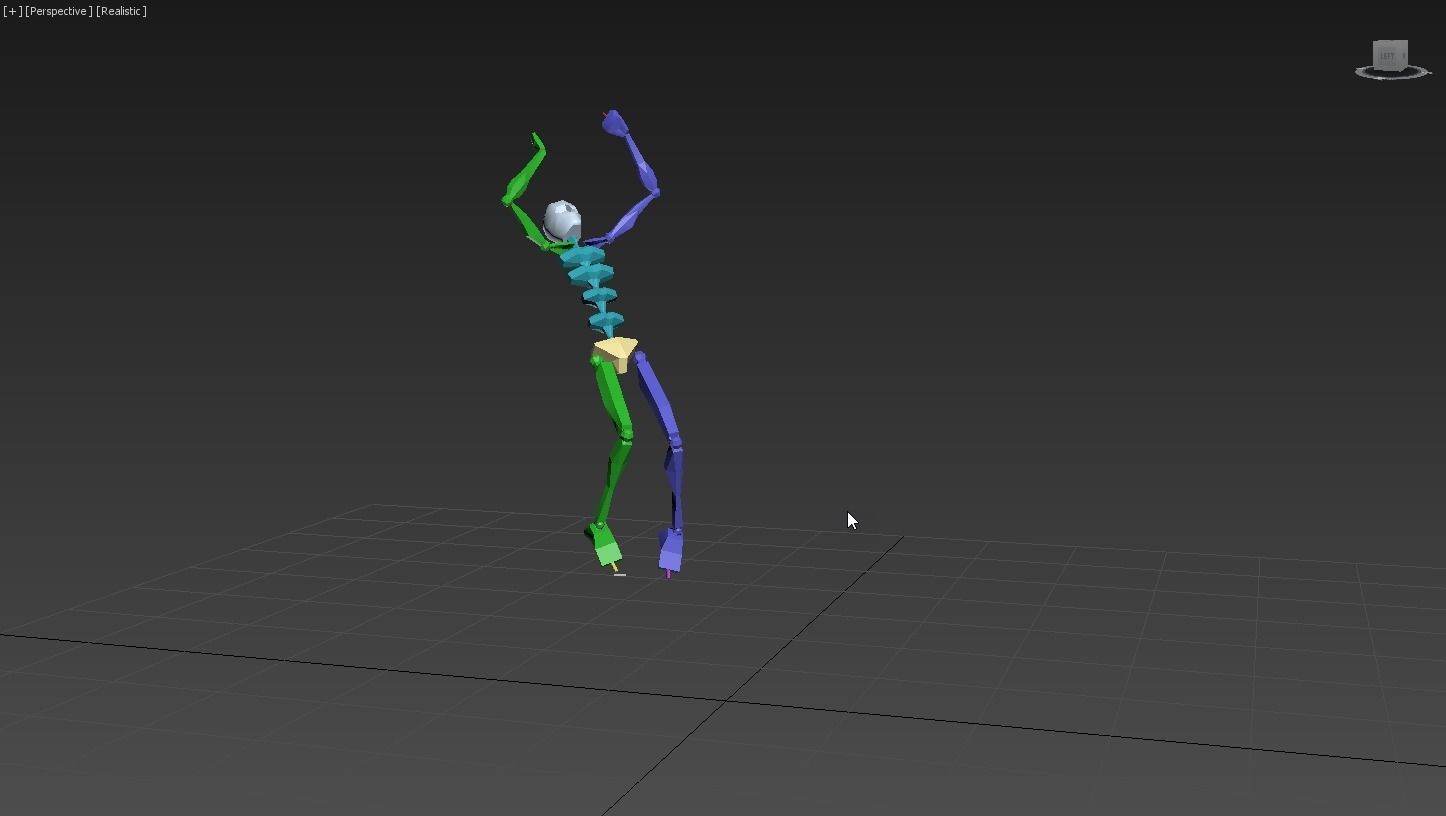Open the [Realistic] shading viewport menu
This screenshot has width=1446, height=816.
click(121, 11)
